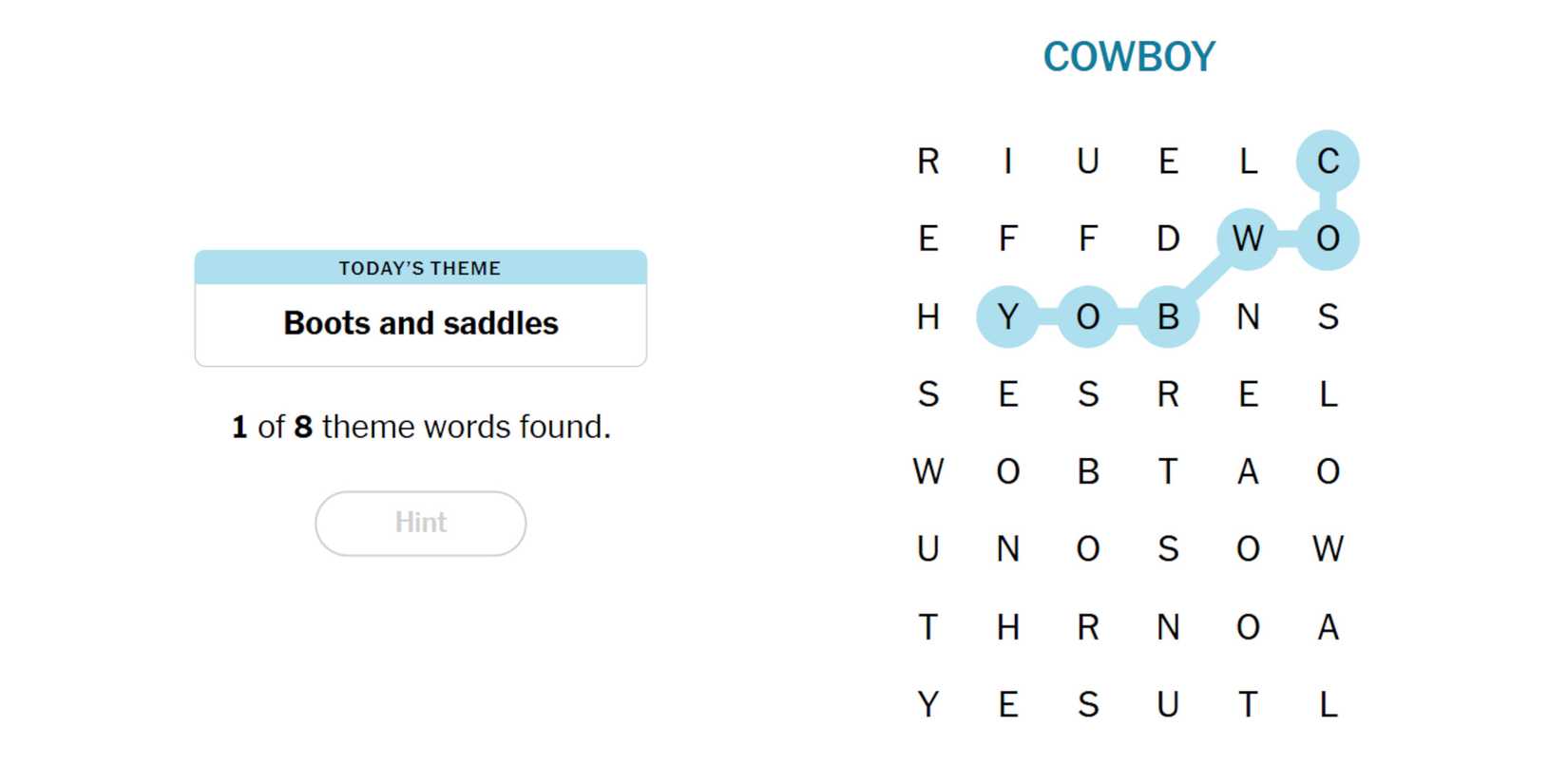Tap the R in the top-left corner
The image size is (1568, 784).
pos(928,162)
